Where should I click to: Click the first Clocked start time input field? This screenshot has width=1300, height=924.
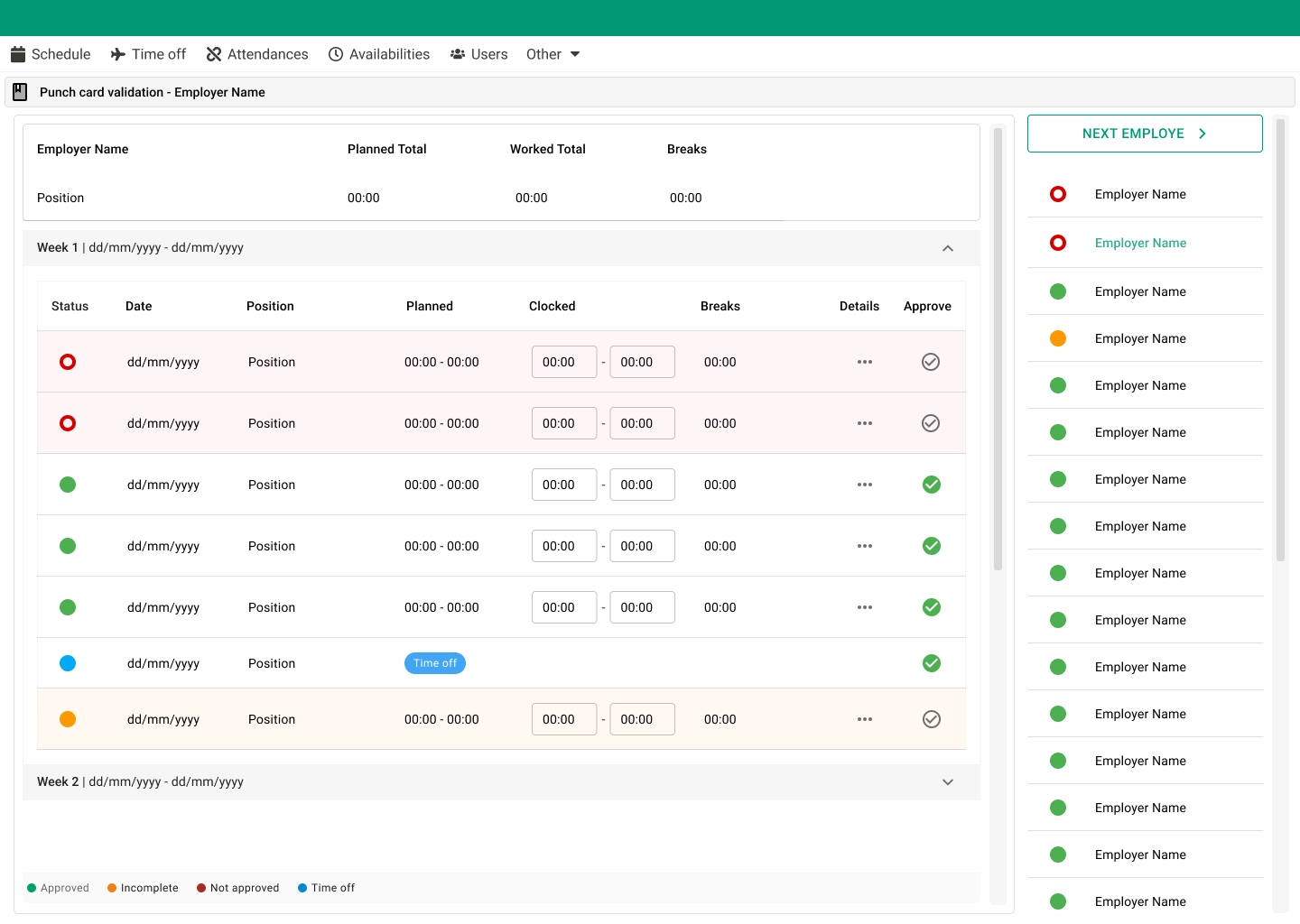click(563, 362)
